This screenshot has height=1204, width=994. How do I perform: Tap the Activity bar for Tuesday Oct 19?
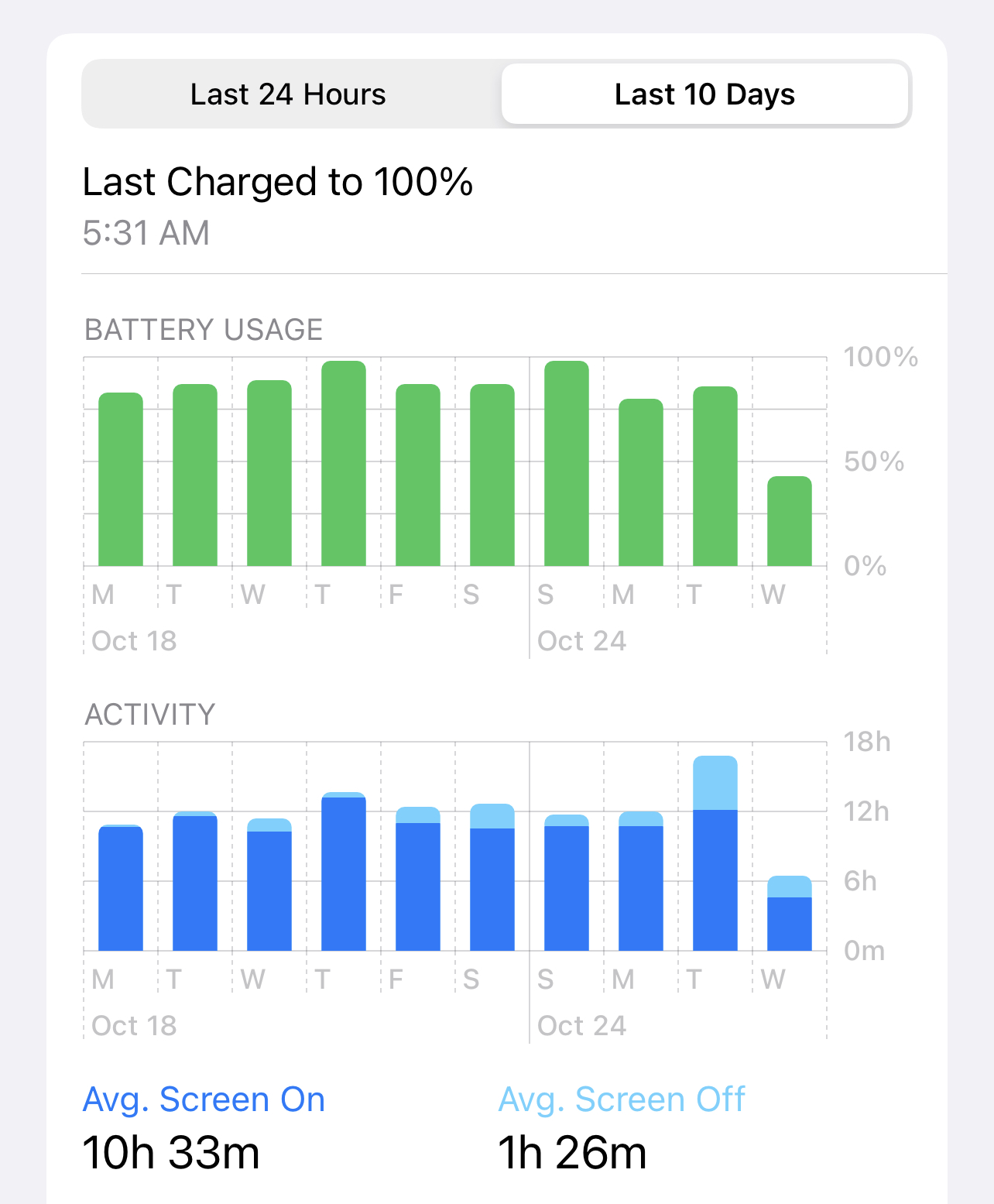pos(195,882)
